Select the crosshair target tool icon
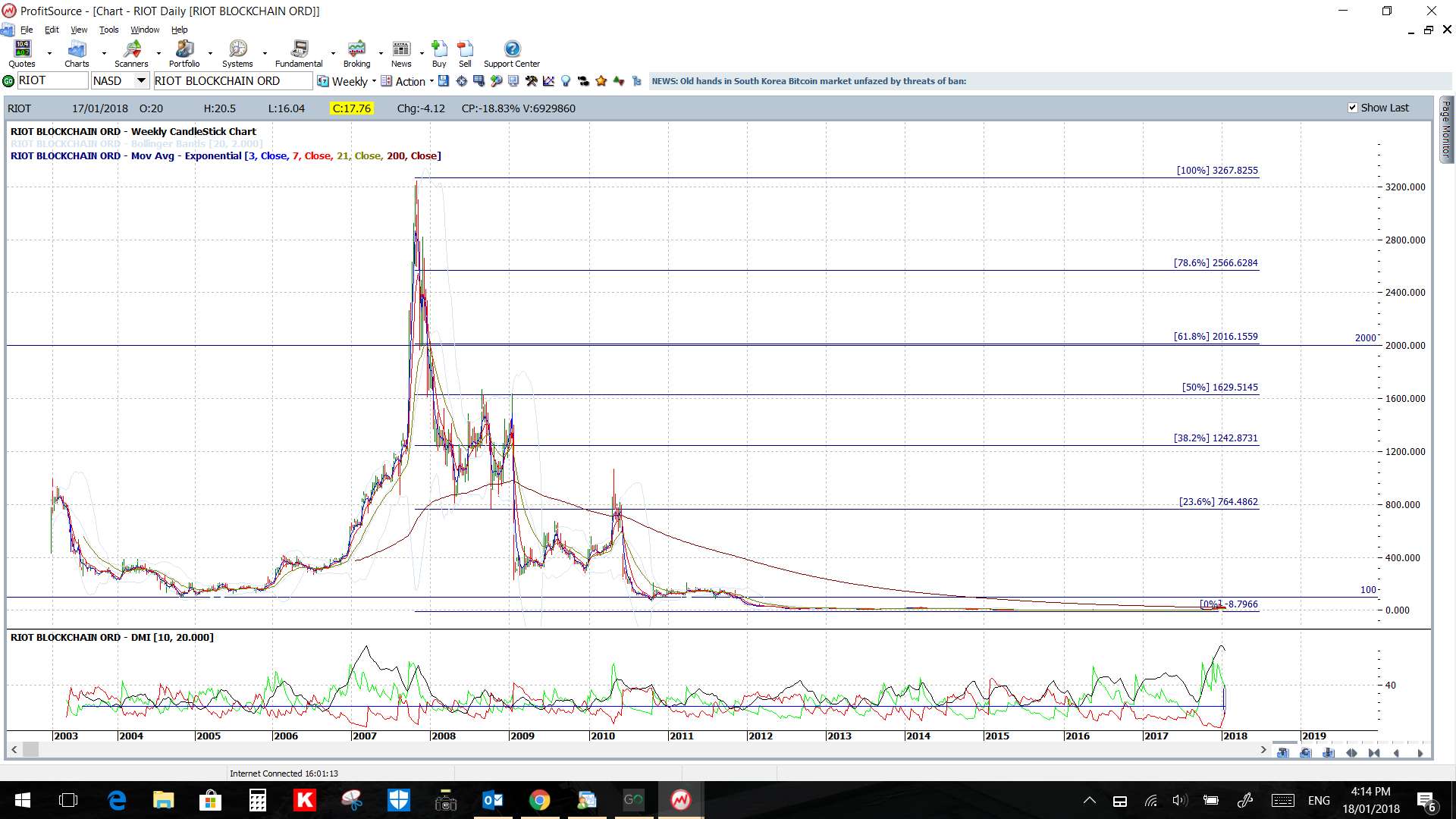The height and width of the screenshot is (819, 1456). (x=461, y=81)
